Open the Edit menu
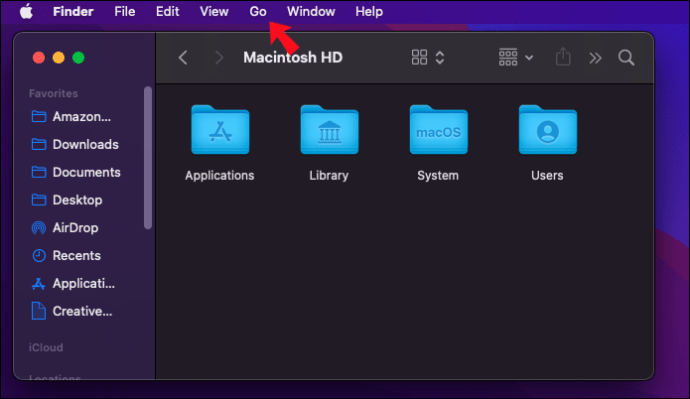The height and width of the screenshot is (399, 690). coord(167,11)
